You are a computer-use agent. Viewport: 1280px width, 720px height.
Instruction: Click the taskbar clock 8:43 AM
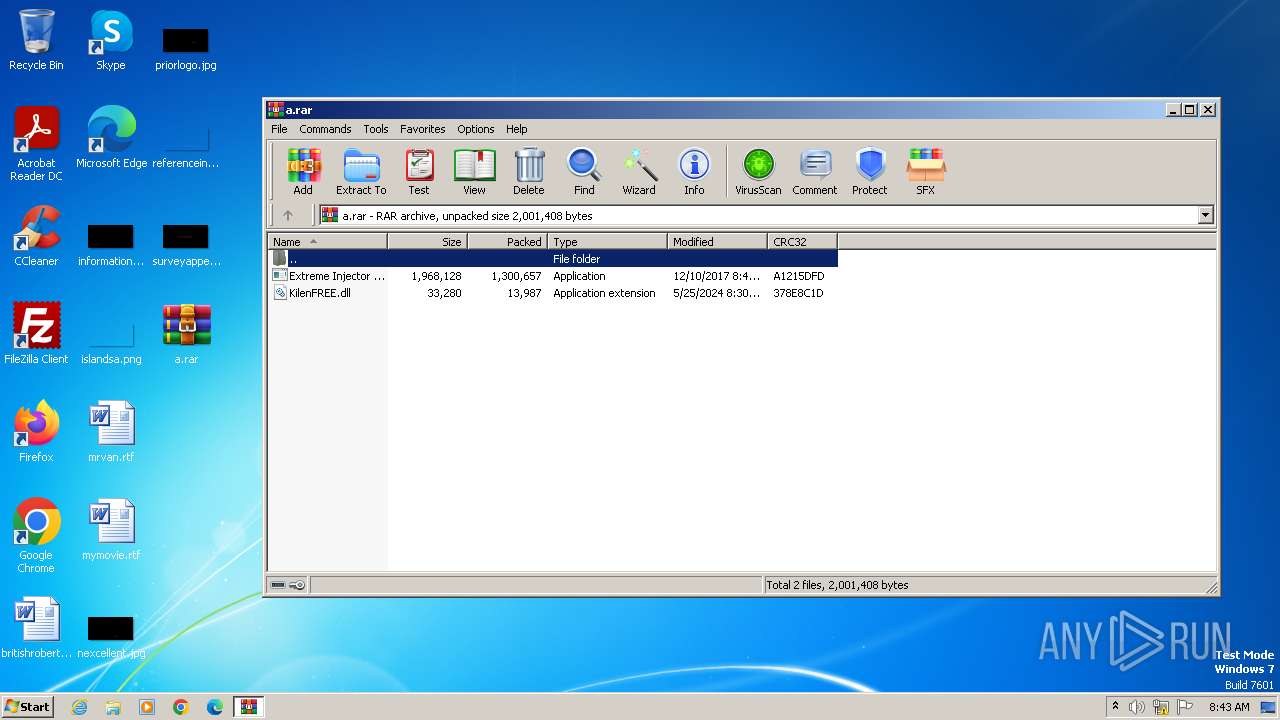click(x=1229, y=707)
